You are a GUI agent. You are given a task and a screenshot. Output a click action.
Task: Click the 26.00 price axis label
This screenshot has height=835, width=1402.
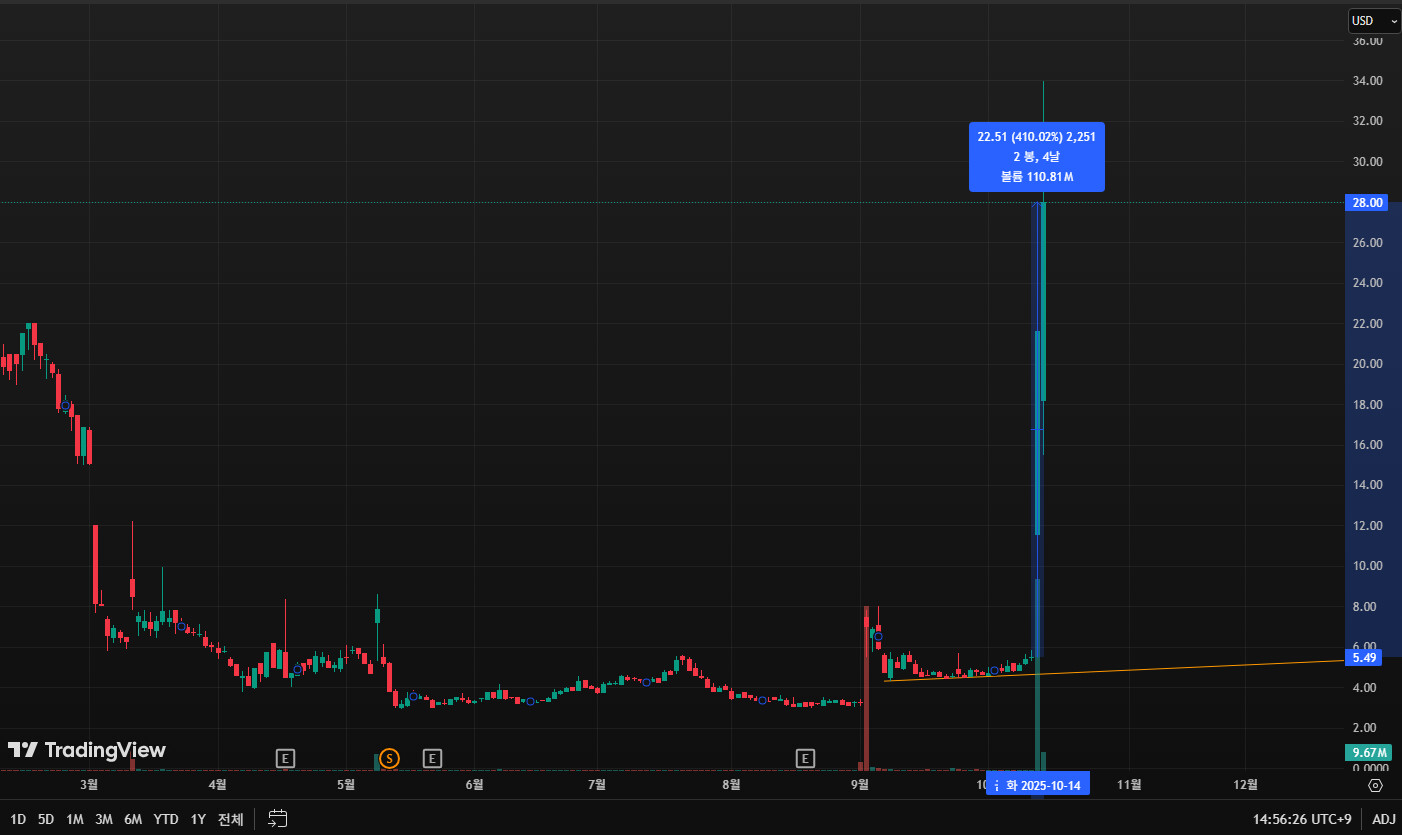pyautogui.click(x=1368, y=243)
